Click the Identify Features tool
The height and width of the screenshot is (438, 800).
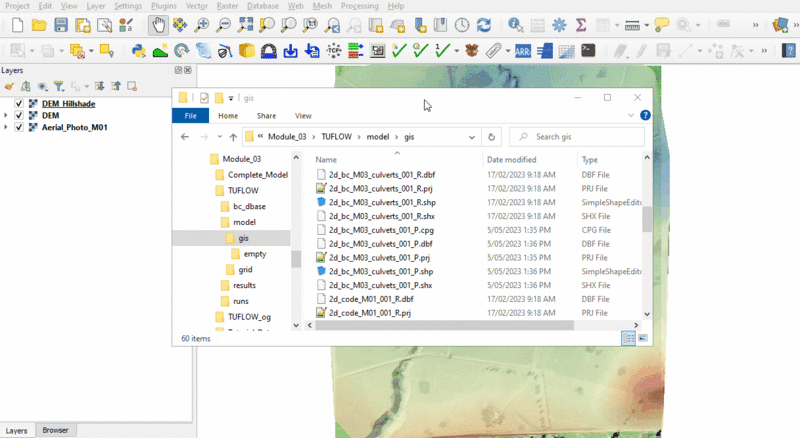[515, 25]
